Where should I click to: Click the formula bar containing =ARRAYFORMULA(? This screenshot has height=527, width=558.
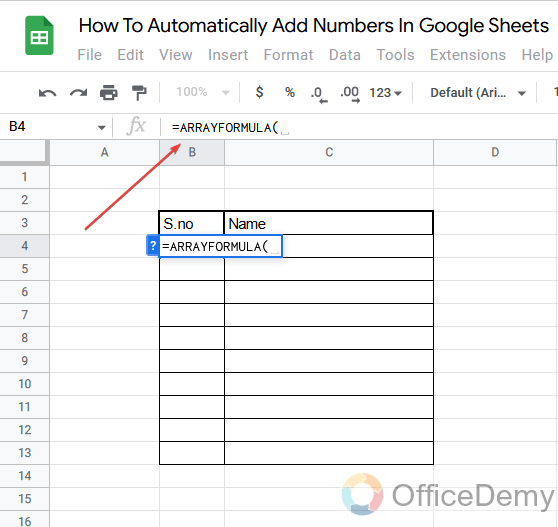pyautogui.click(x=359, y=127)
